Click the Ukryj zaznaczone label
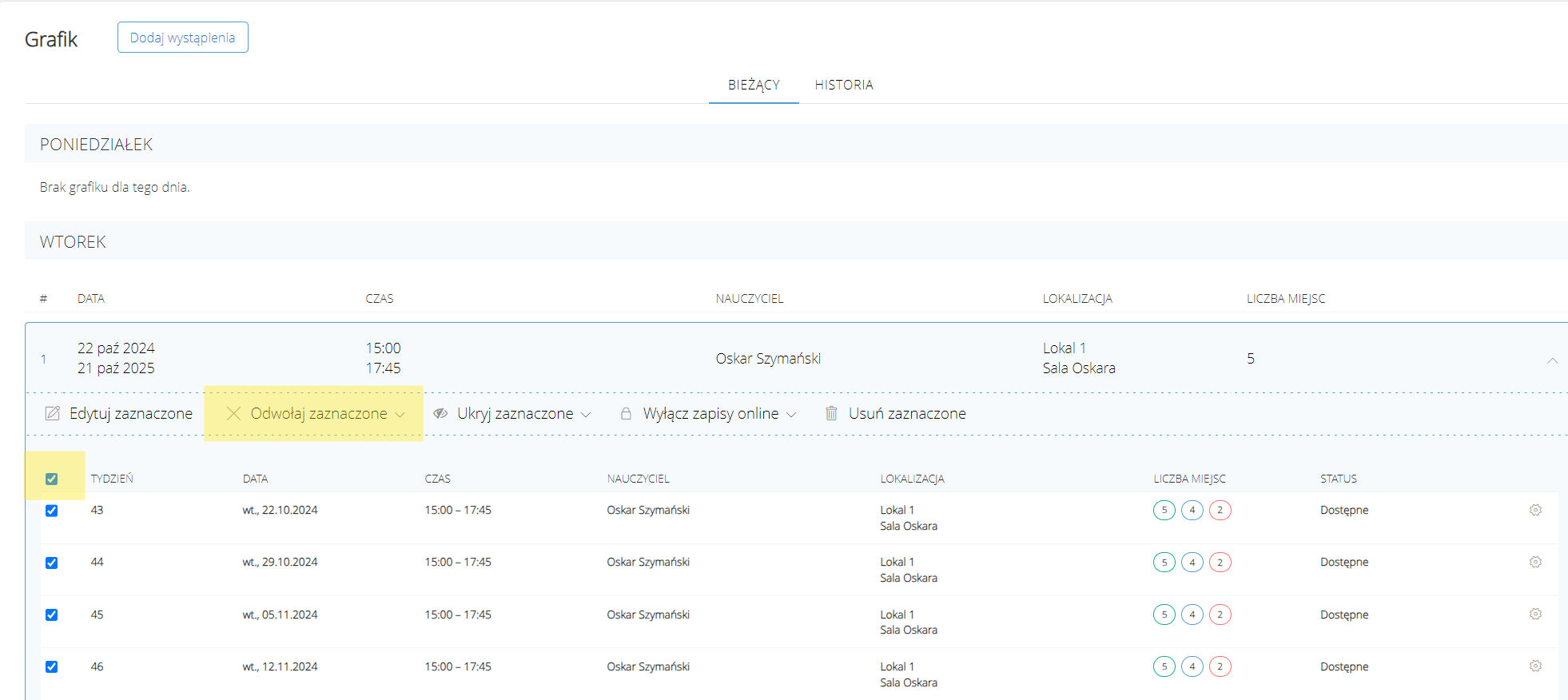Viewport: 1568px width, 700px height. pyautogui.click(x=515, y=413)
